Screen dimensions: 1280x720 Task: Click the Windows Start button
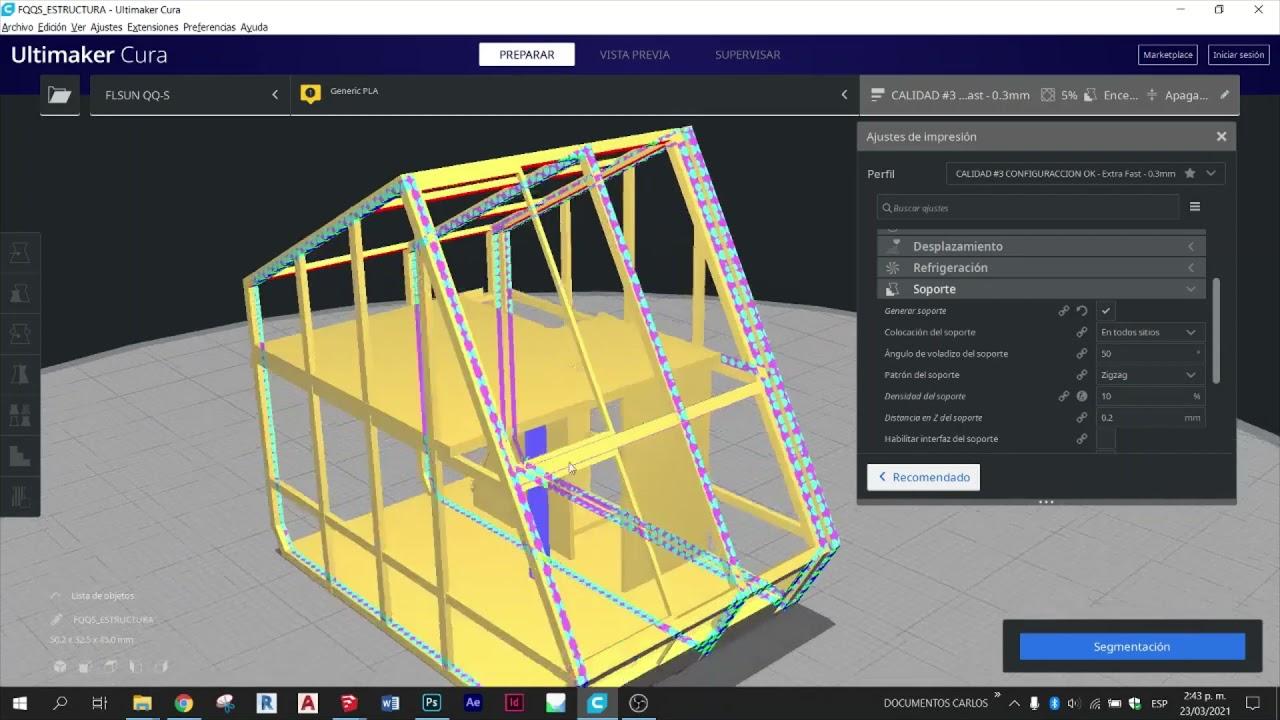19,703
